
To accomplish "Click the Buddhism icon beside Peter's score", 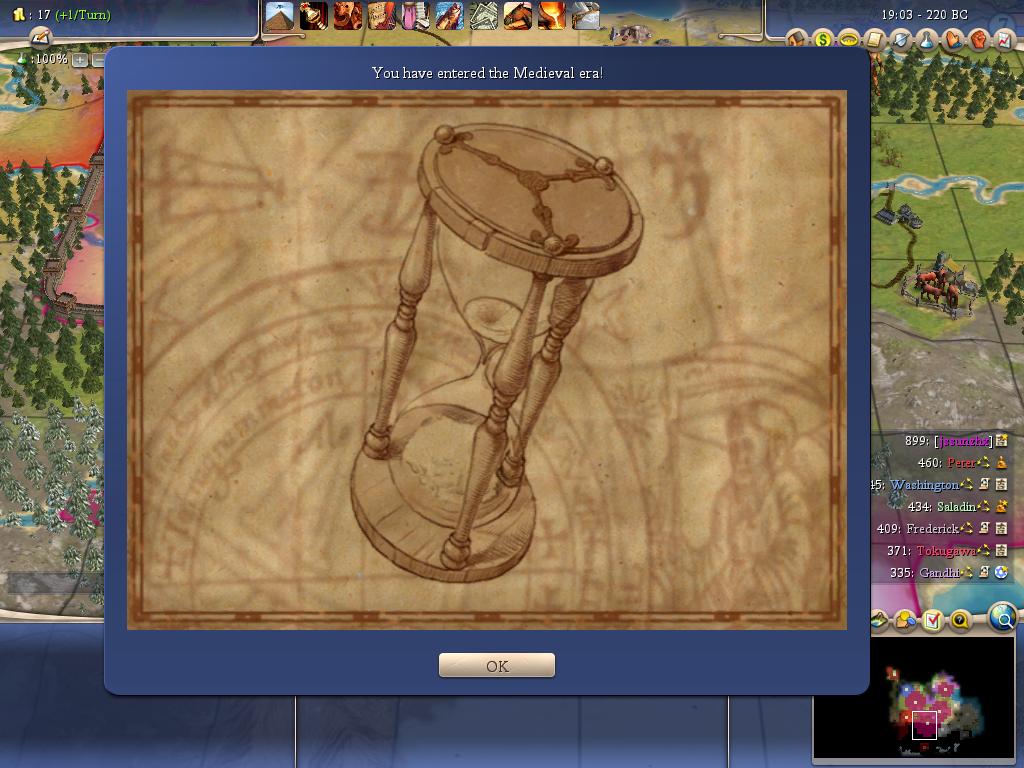I will pyautogui.click(x=1001, y=462).
